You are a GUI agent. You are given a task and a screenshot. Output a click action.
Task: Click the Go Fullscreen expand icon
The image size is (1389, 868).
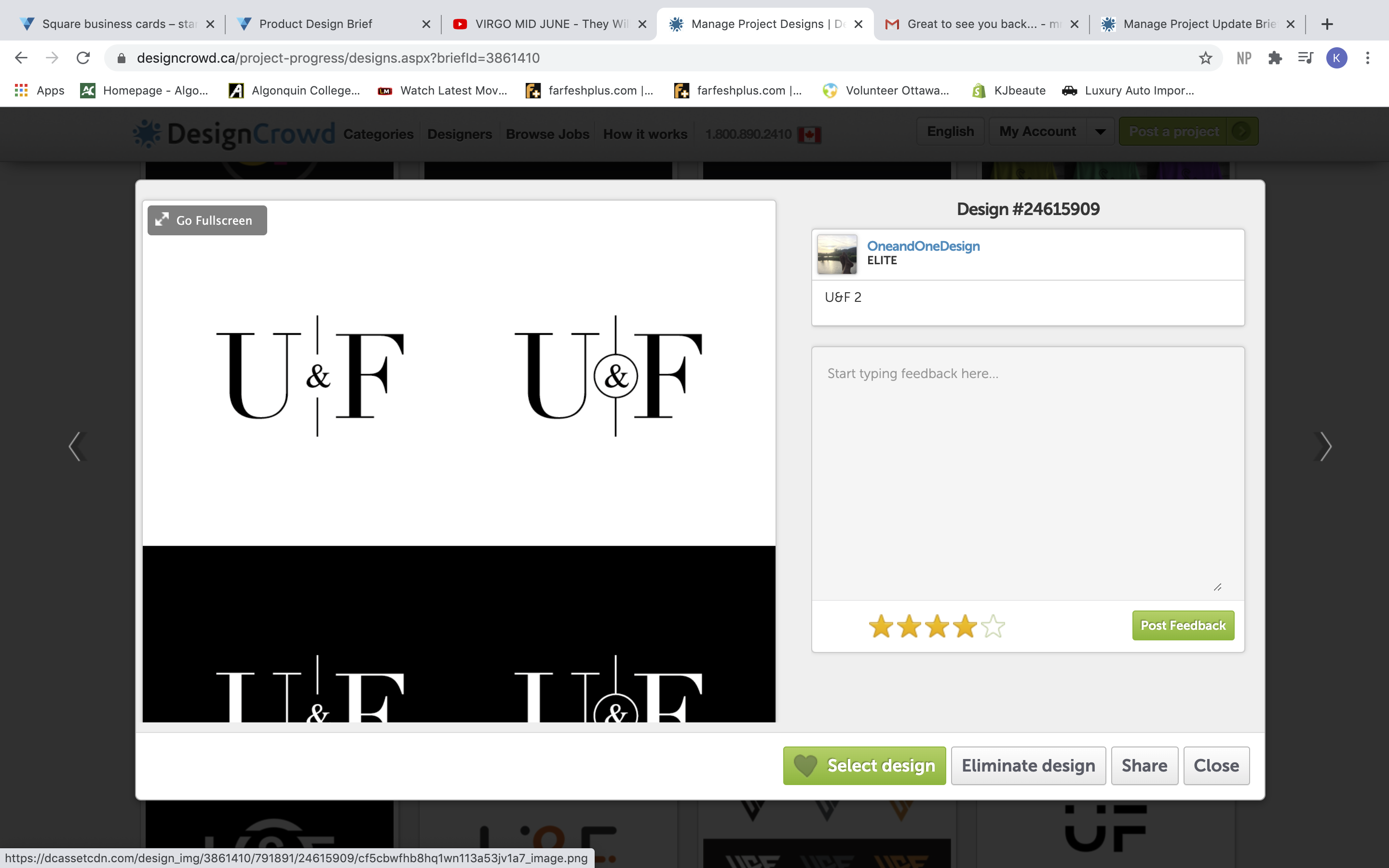(x=163, y=220)
